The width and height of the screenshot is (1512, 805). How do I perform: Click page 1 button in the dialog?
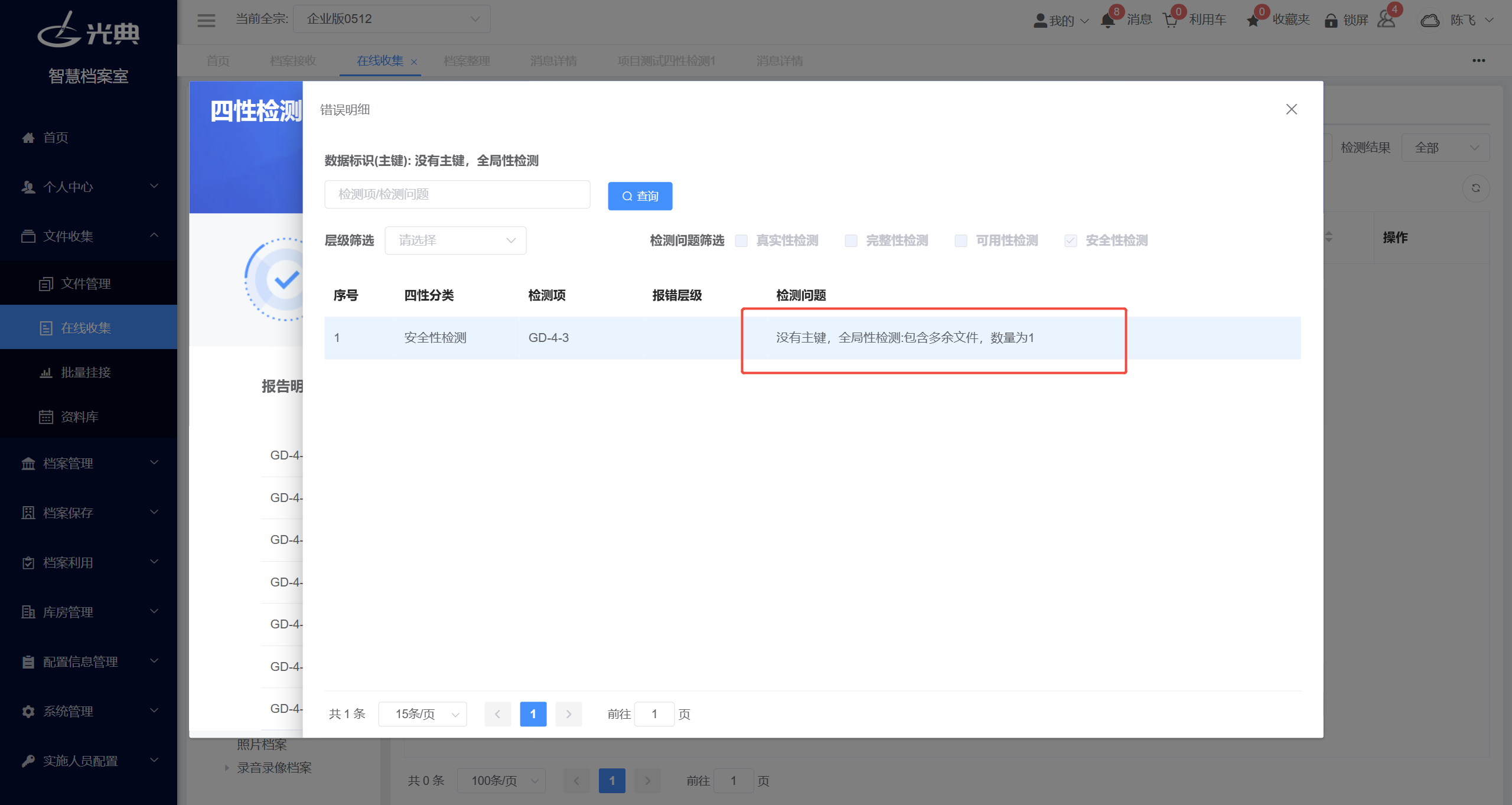tap(533, 714)
